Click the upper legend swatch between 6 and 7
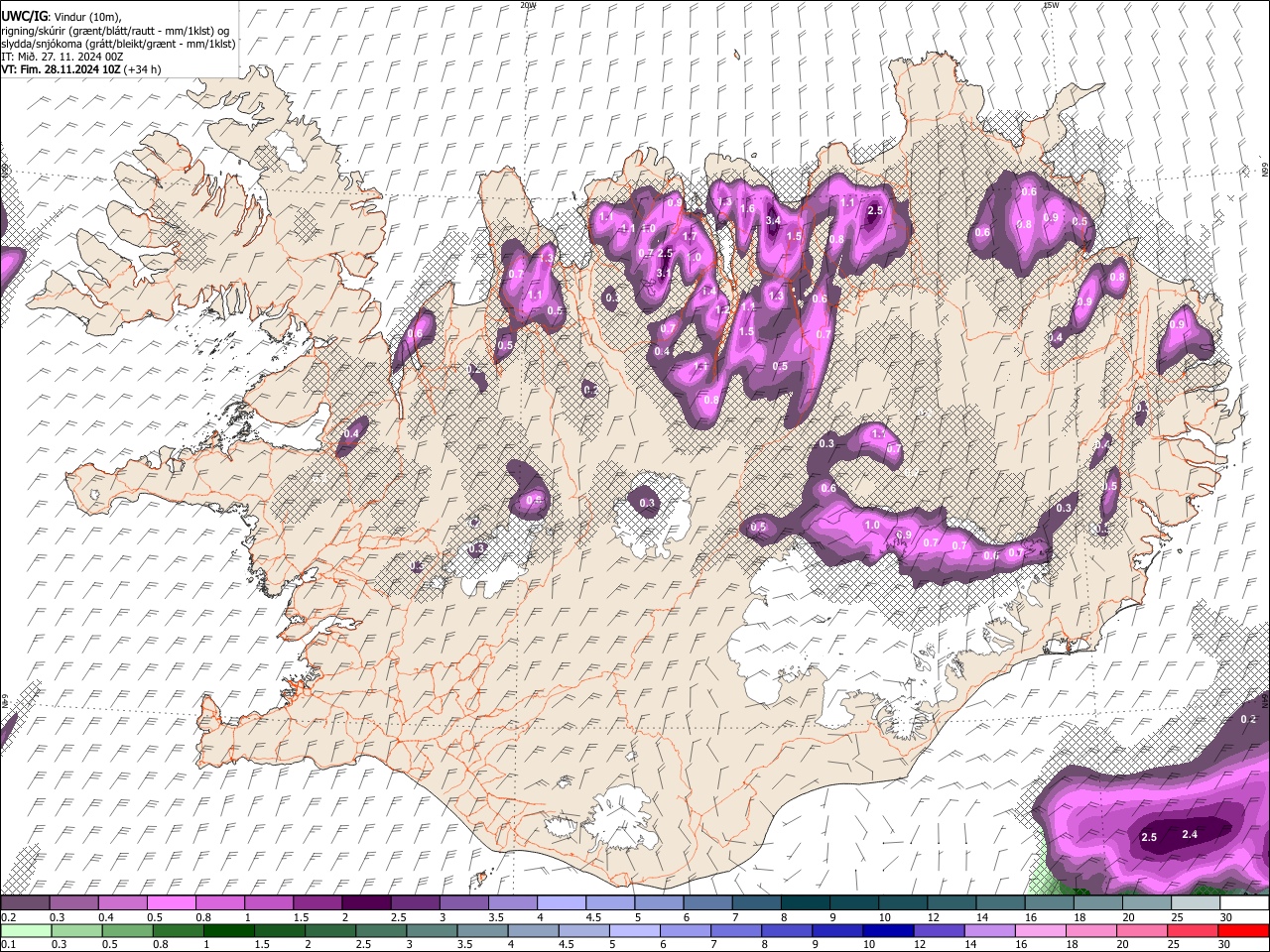 (707, 903)
